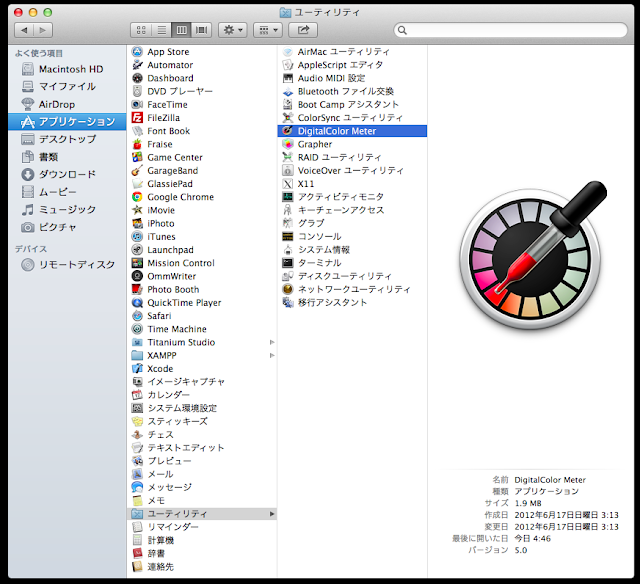Click the QuickTime Player icon
The height and width of the screenshot is (584, 640).
coord(137,302)
